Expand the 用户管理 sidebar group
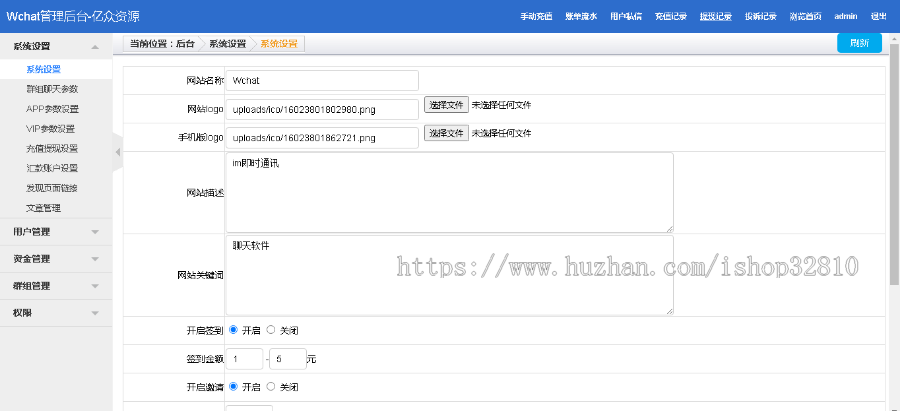Viewport: 900px width, 411px height. click(x=56, y=232)
